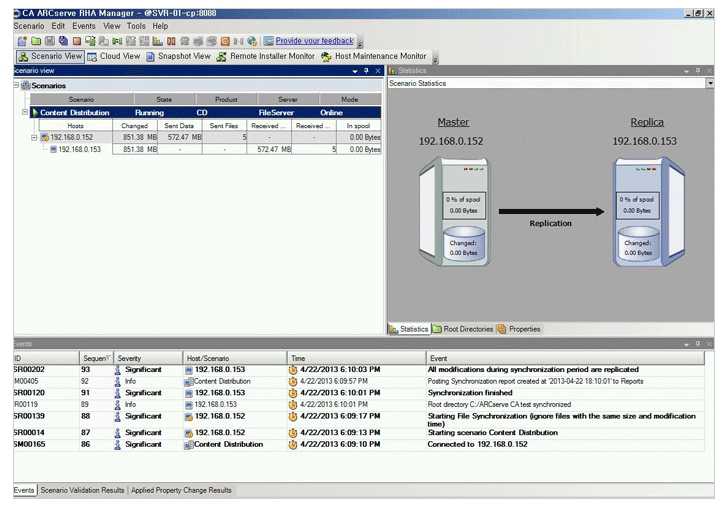Click the Provide your feedback link
The width and height of the screenshot is (722, 506).
point(314,41)
